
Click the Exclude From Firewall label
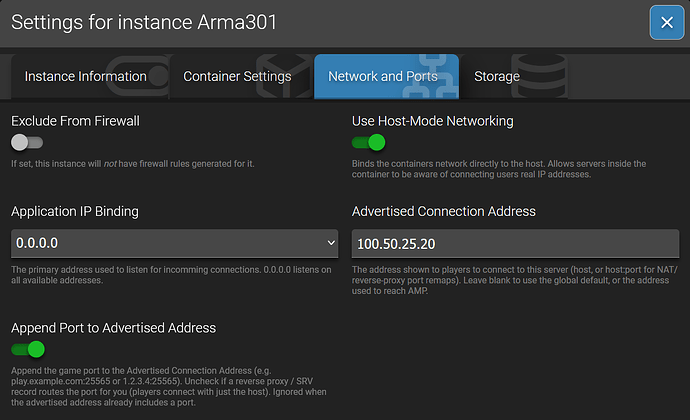pyautogui.click(x=75, y=121)
